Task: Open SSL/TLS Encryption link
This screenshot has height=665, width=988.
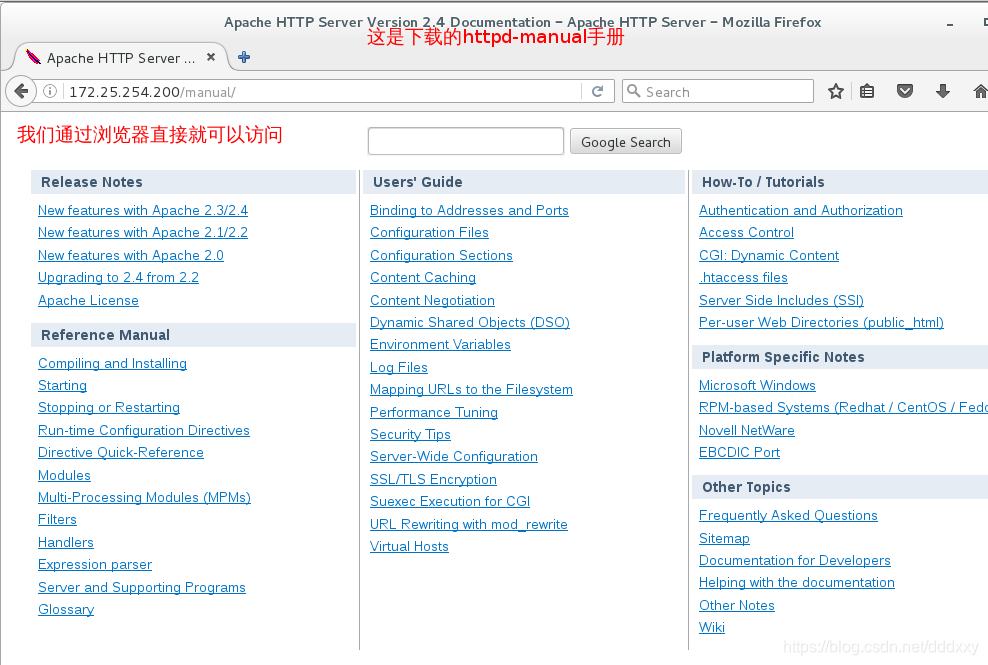Action: pos(434,479)
